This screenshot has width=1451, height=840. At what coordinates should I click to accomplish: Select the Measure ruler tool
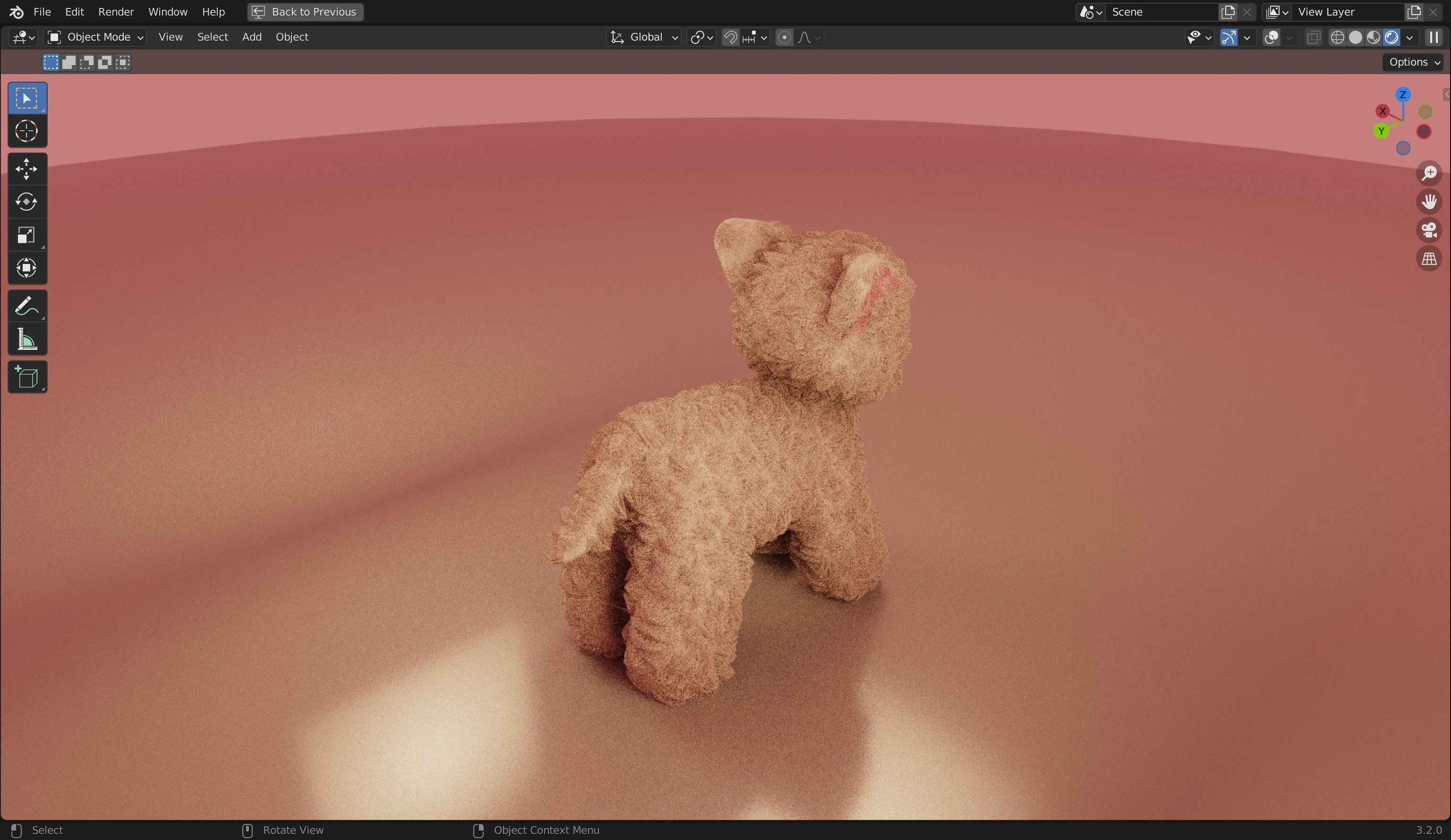click(27, 339)
